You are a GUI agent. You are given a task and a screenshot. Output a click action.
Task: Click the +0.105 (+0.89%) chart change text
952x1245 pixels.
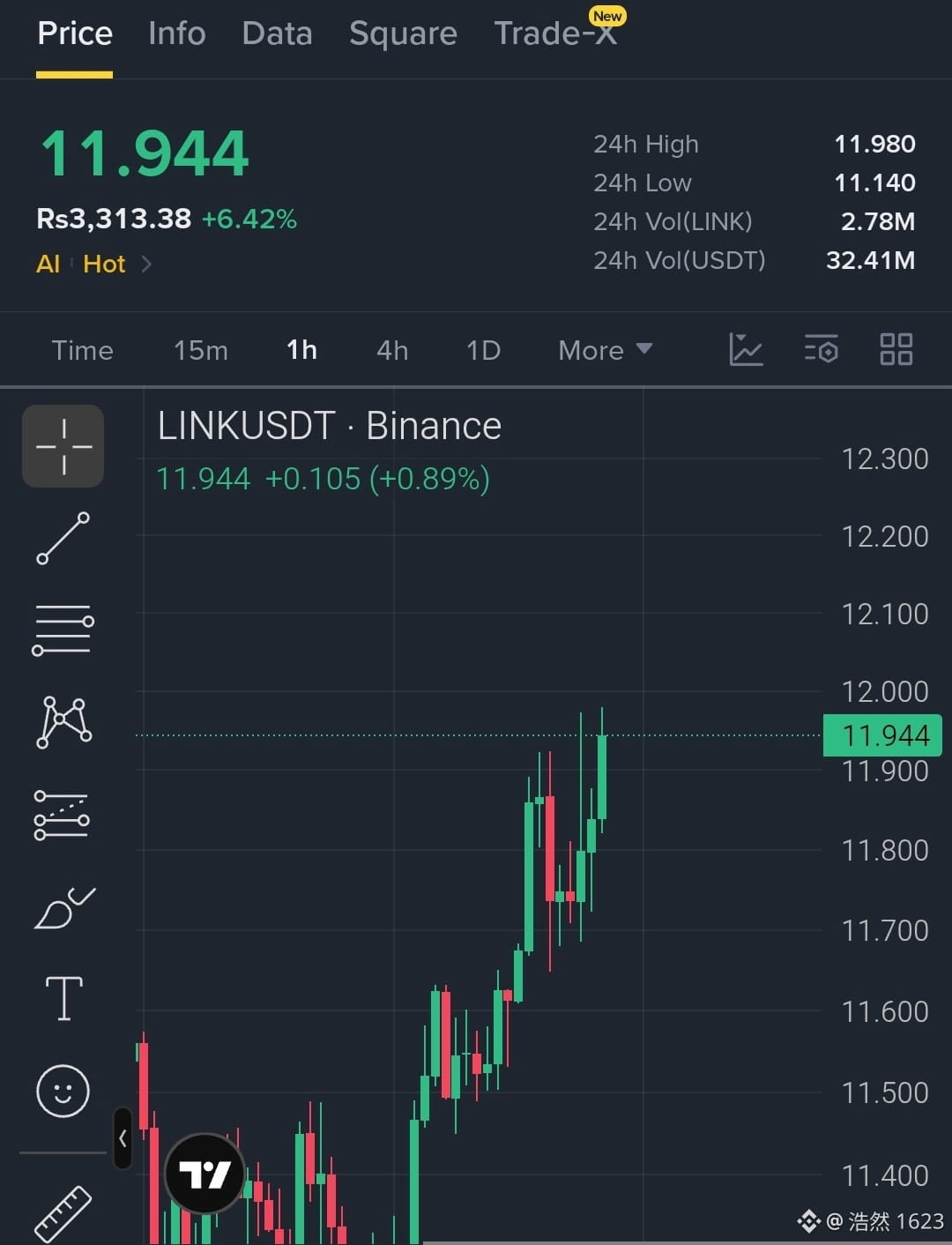click(x=377, y=479)
